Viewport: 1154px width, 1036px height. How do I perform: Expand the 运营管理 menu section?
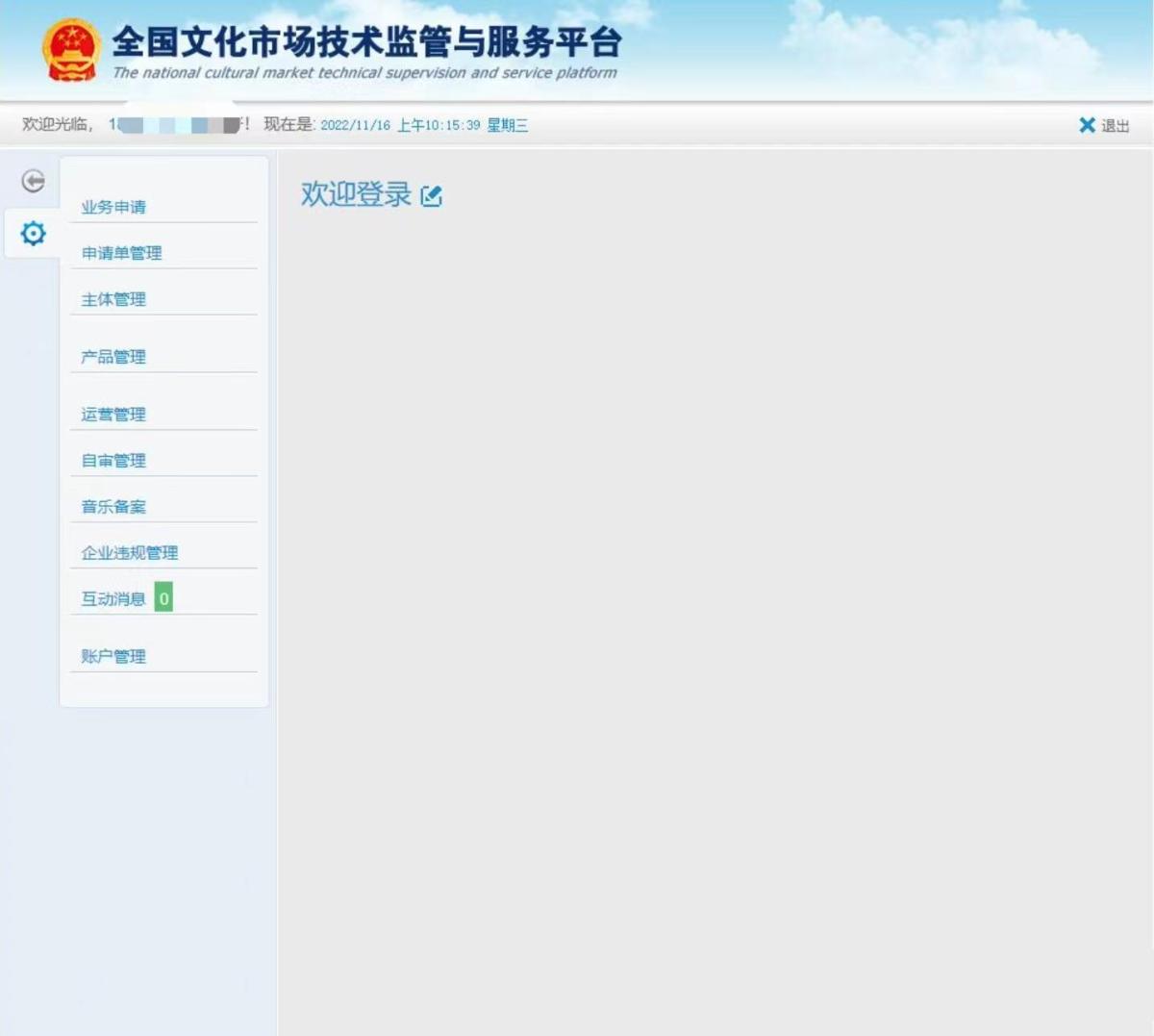[x=113, y=415]
